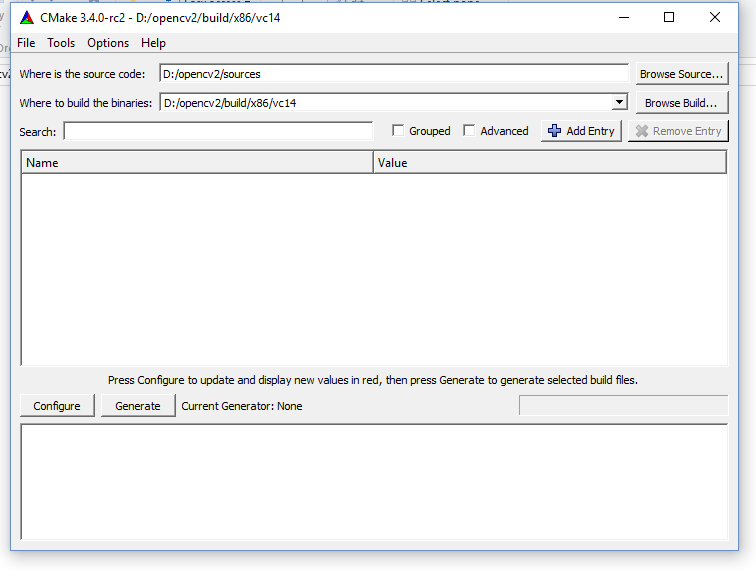
Task: Click inside the output log pane
Action: pyautogui.click(x=374, y=482)
